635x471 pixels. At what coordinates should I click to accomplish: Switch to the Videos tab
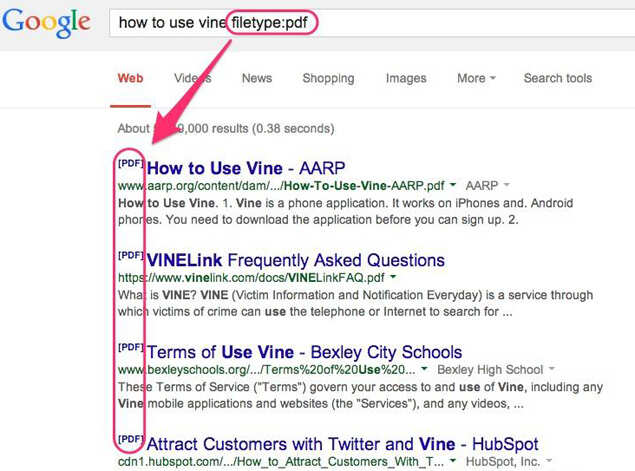pos(192,78)
